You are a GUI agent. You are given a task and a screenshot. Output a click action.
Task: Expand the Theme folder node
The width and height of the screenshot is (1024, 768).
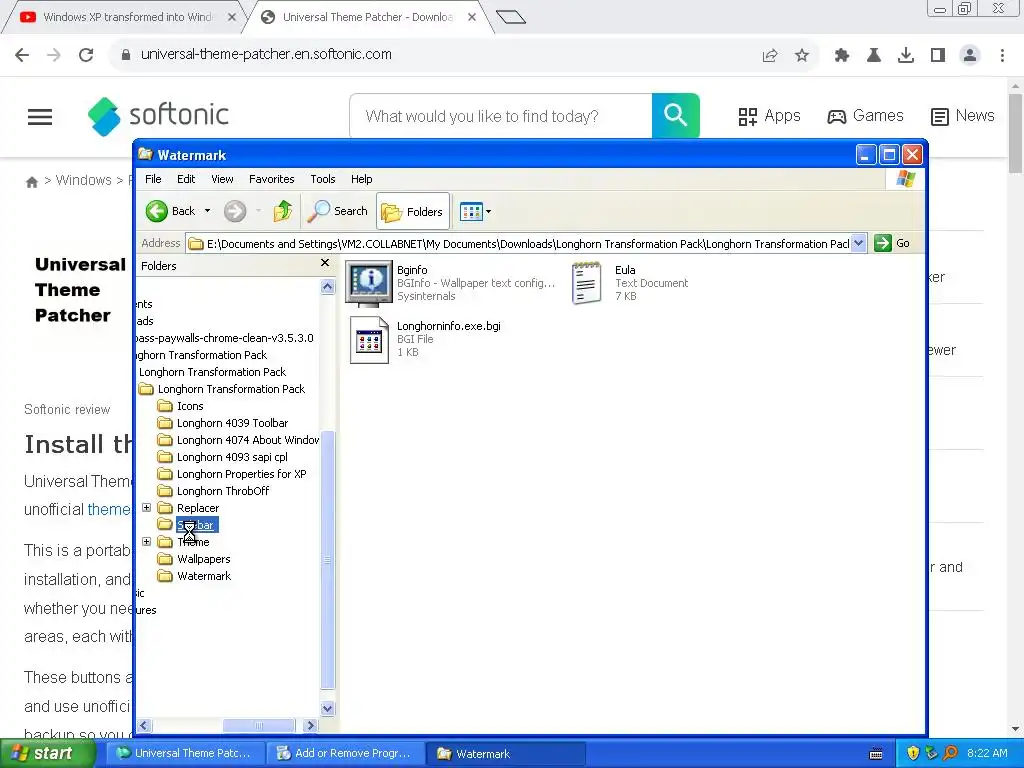point(146,541)
